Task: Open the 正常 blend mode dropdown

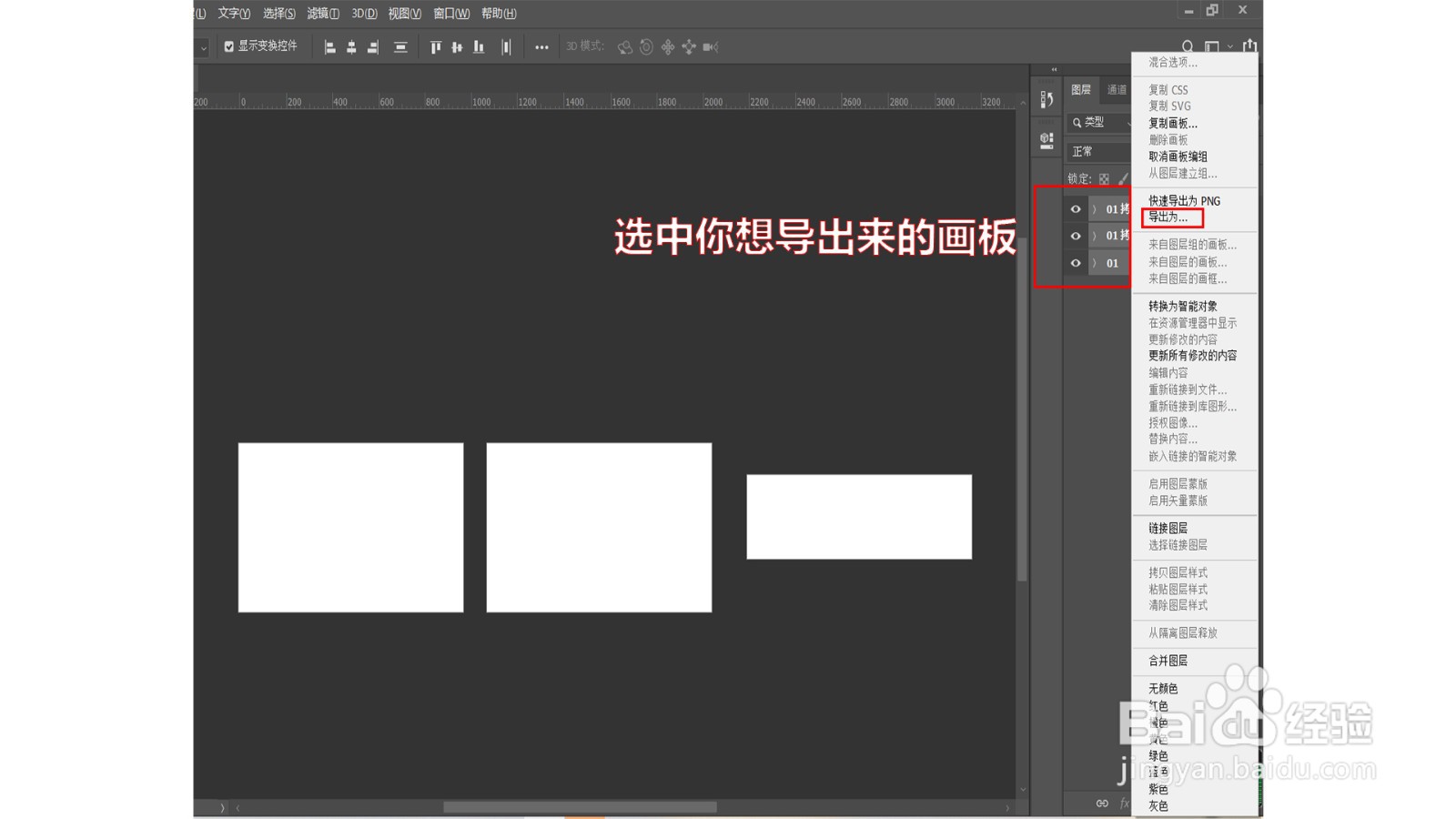Action: coord(1099,152)
